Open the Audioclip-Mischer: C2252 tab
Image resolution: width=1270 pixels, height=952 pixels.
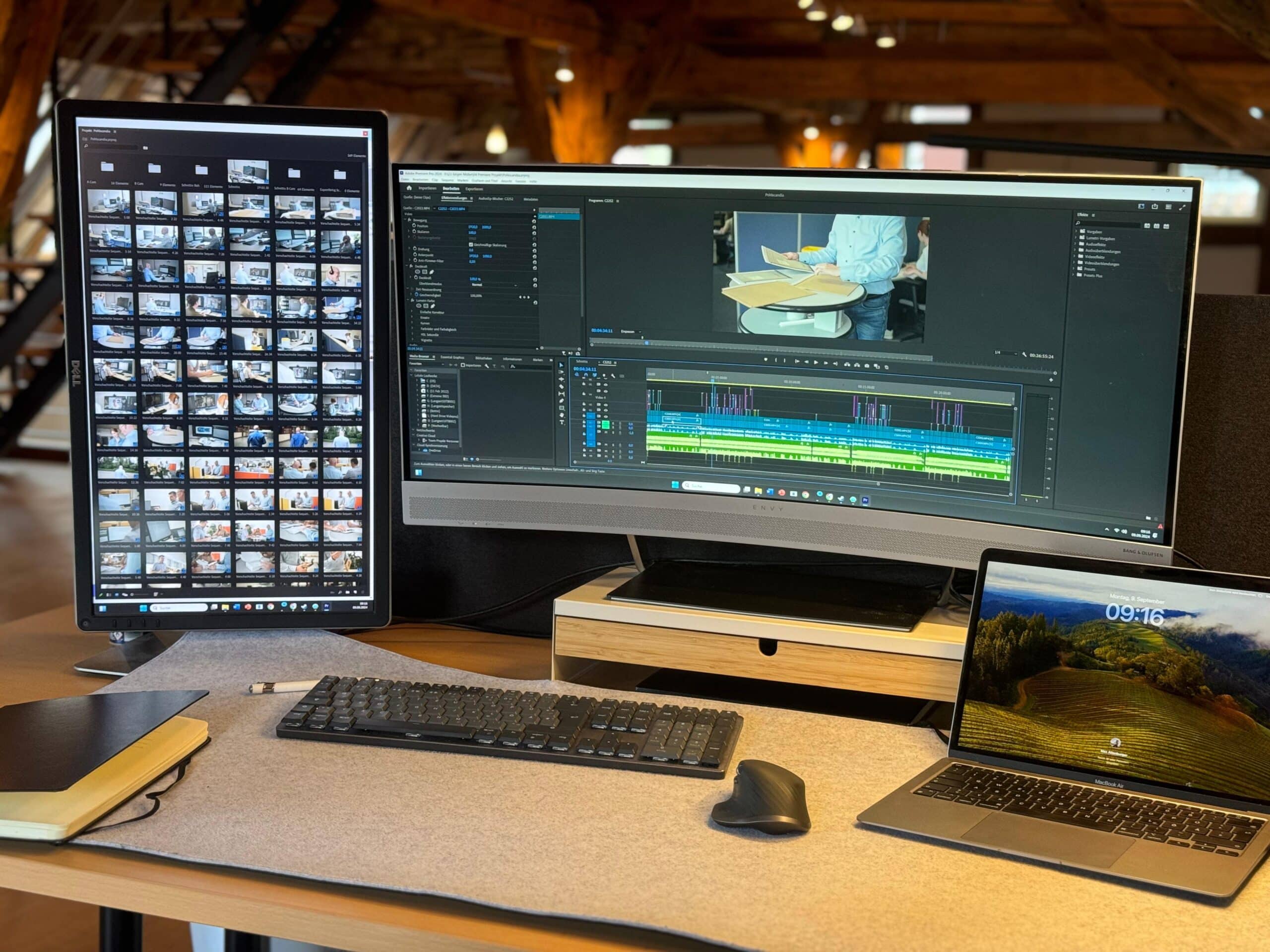(496, 199)
